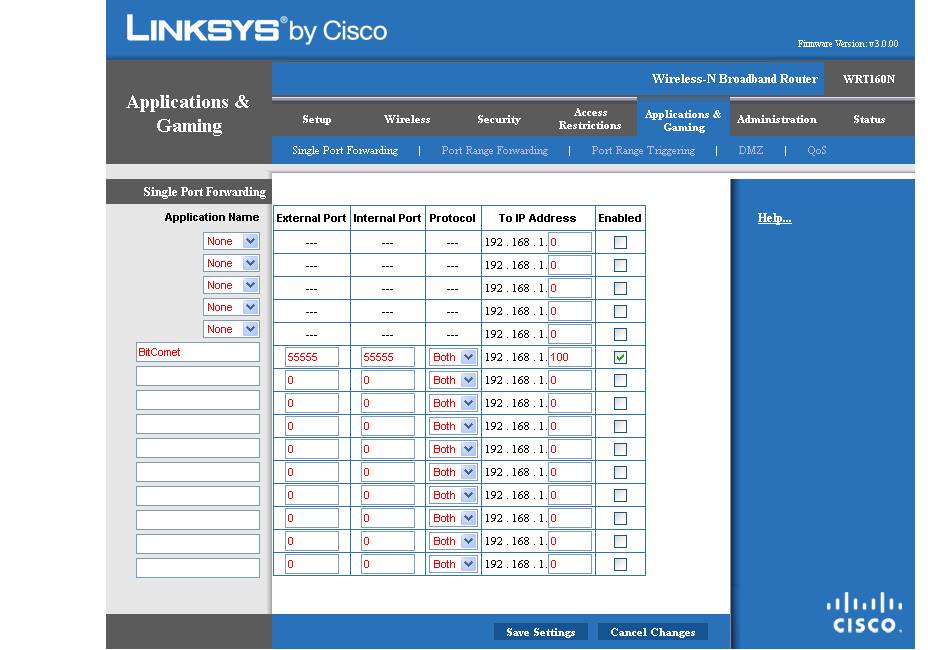Viewport: 928px width, 650px height.
Task: Open the Help link
Action: tap(775, 218)
